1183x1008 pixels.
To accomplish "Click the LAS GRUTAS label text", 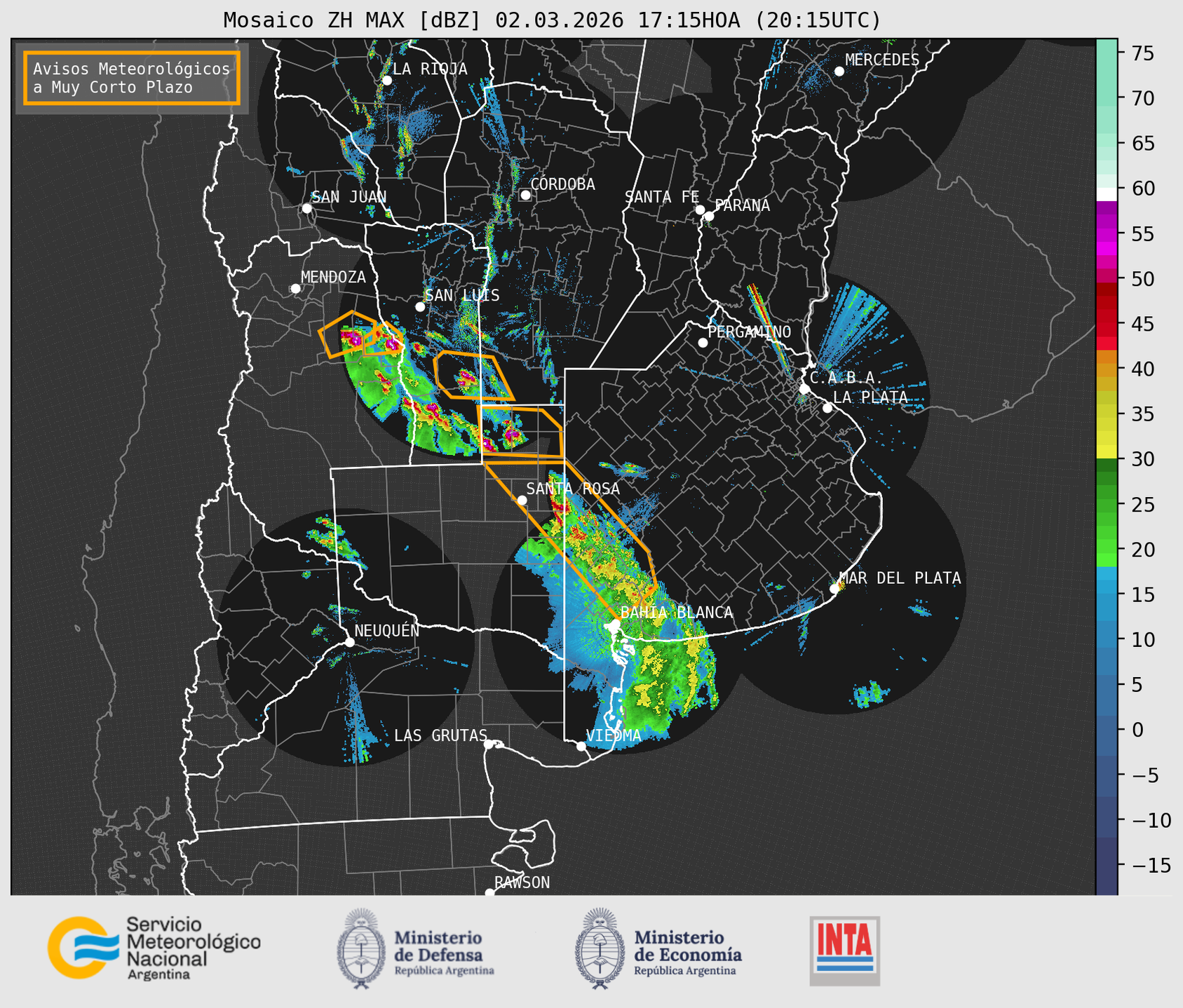I will (x=440, y=735).
